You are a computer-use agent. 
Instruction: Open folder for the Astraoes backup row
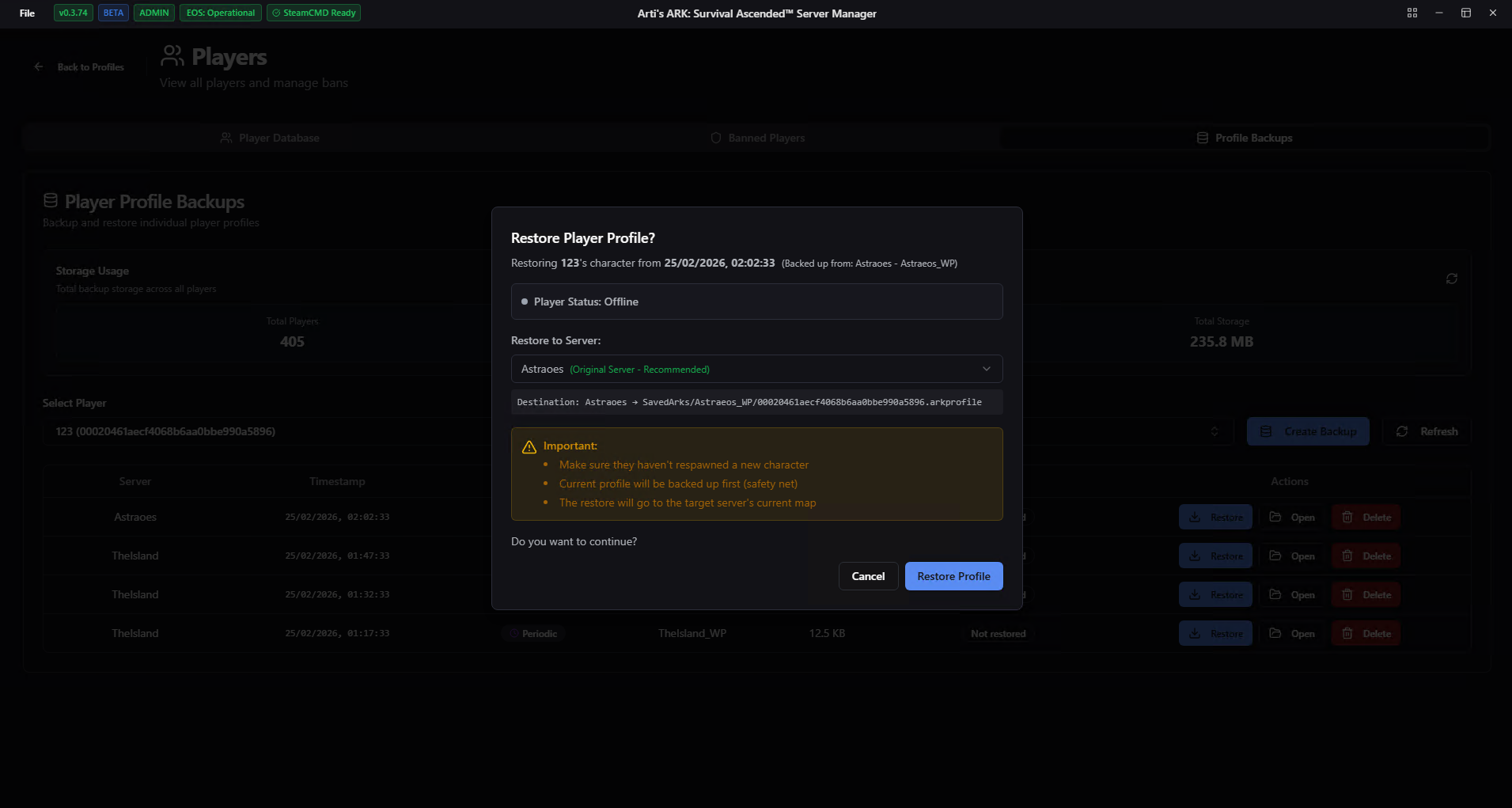[x=1292, y=518]
